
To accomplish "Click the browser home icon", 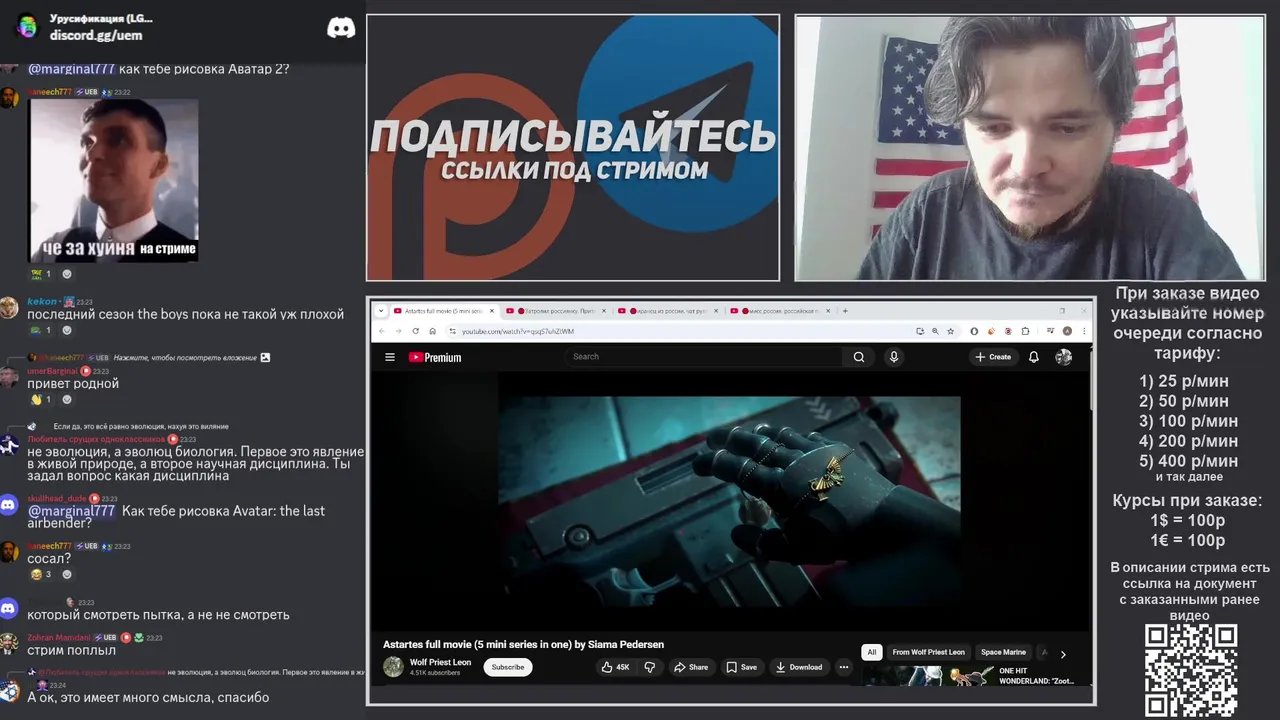I will point(432,331).
